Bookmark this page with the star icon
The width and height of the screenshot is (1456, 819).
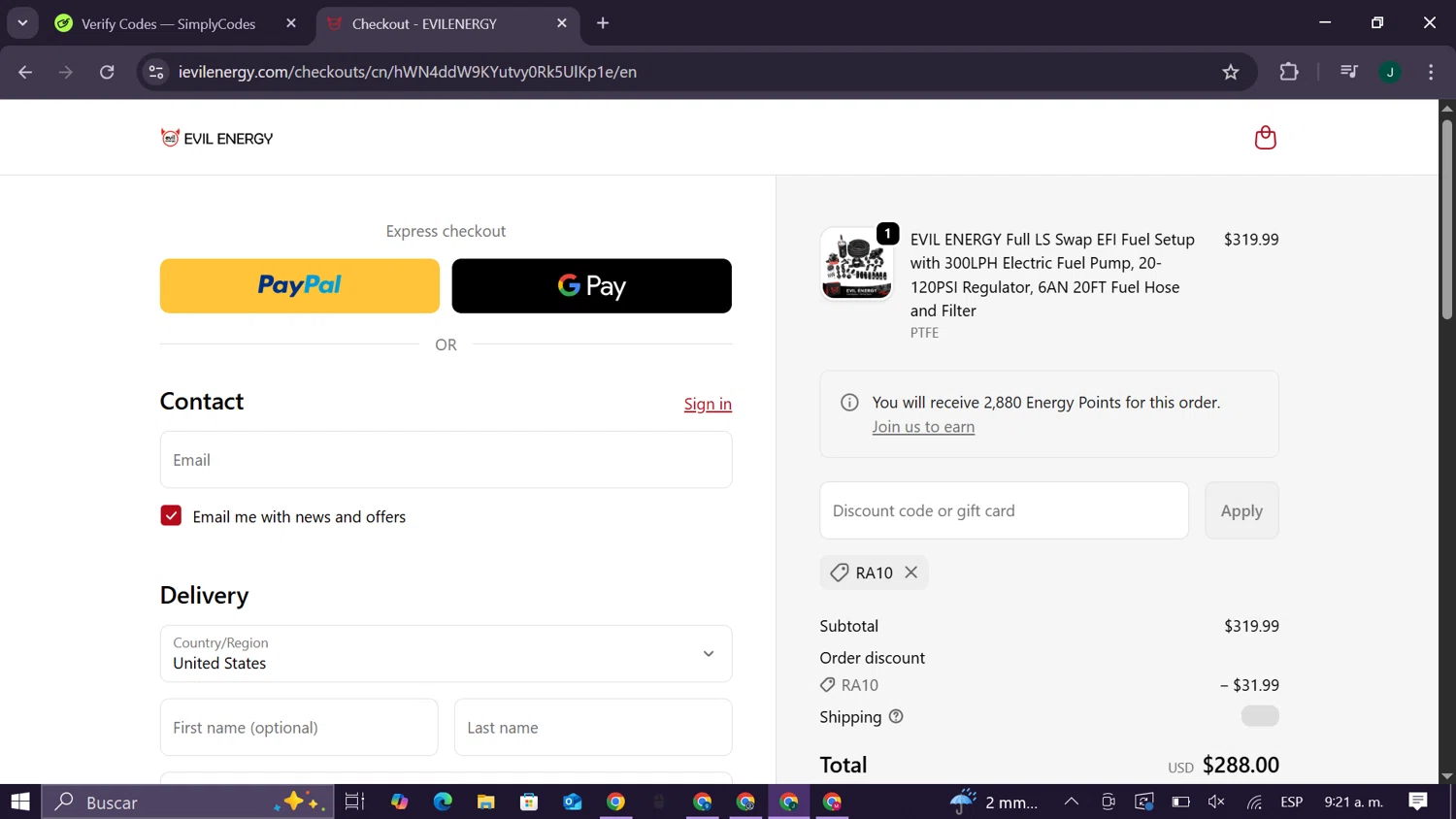[1231, 72]
